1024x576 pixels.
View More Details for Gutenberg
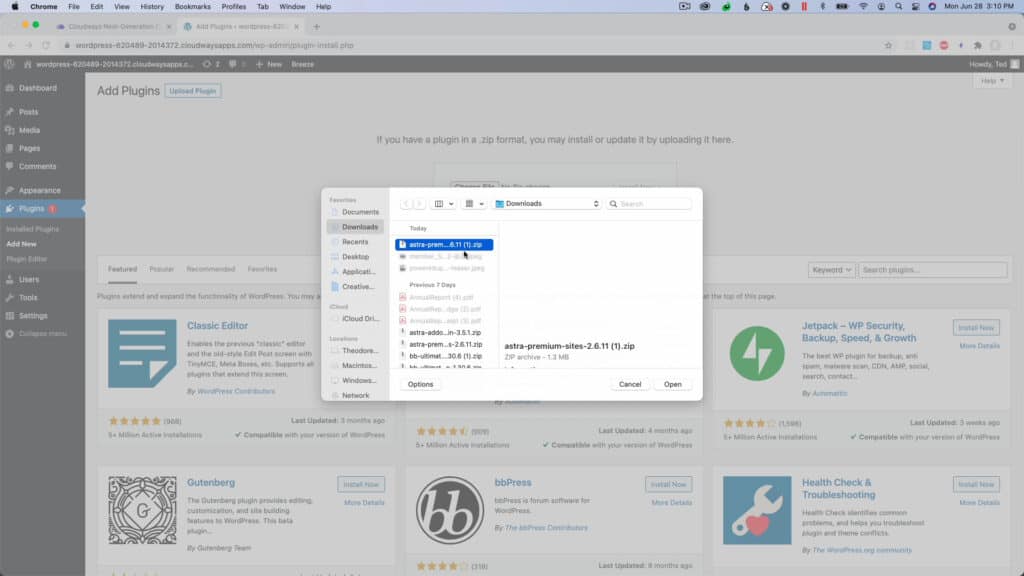(364, 503)
